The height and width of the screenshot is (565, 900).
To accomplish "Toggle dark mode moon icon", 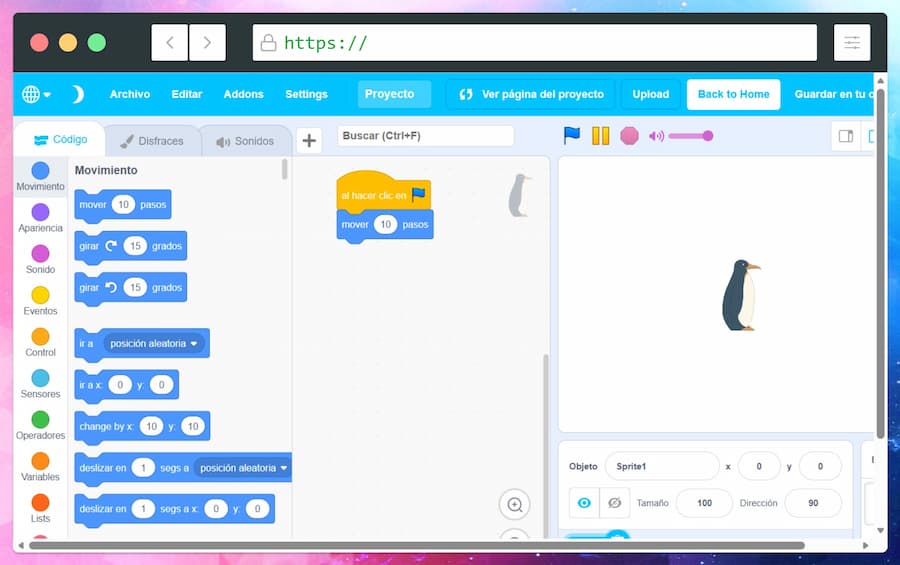I will click(77, 94).
